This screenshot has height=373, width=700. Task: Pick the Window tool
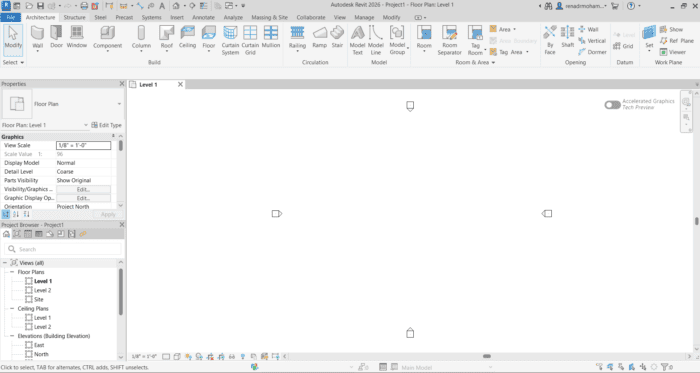pos(77,37)
